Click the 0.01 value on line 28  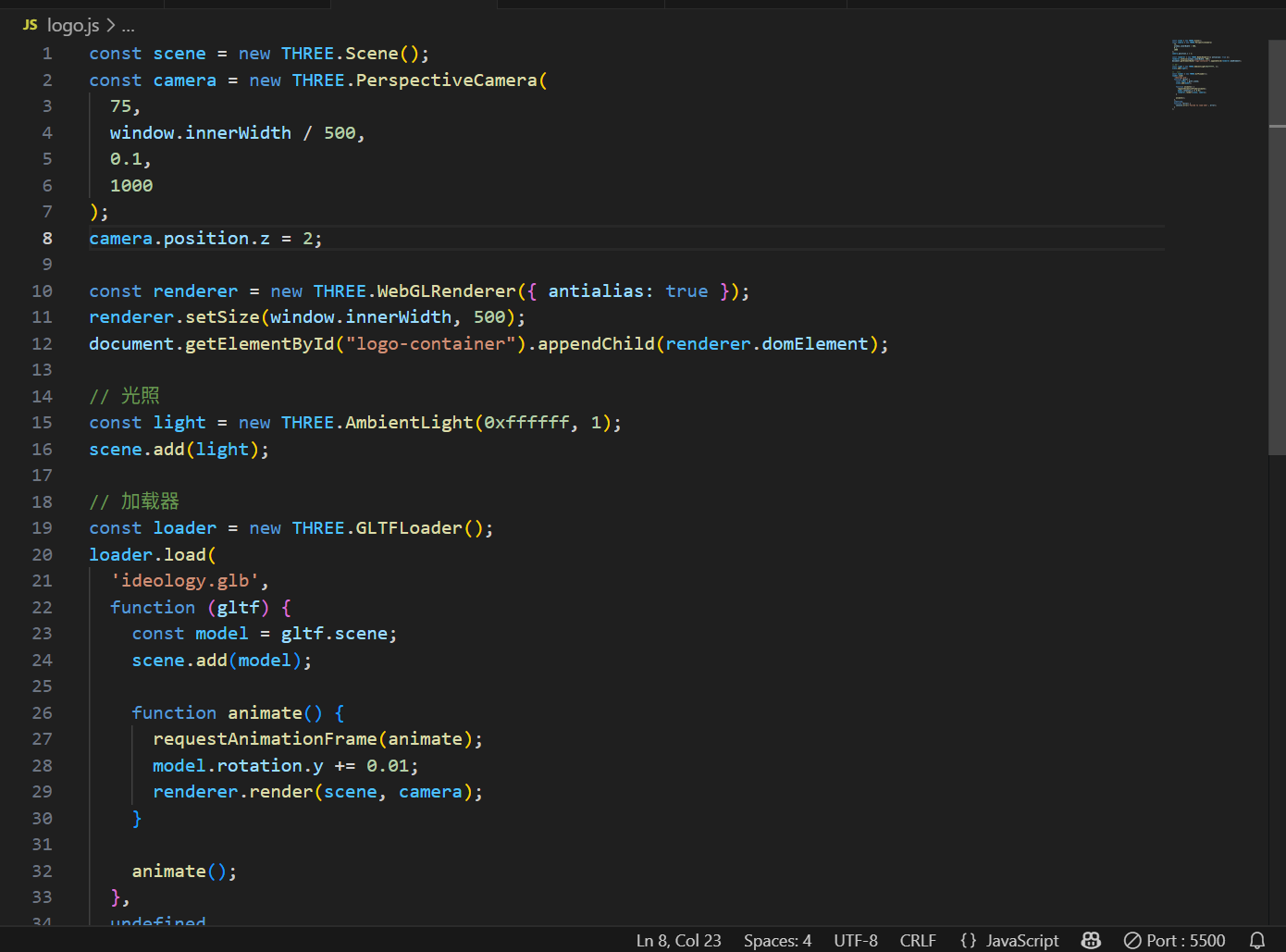(x=388, y=766)
